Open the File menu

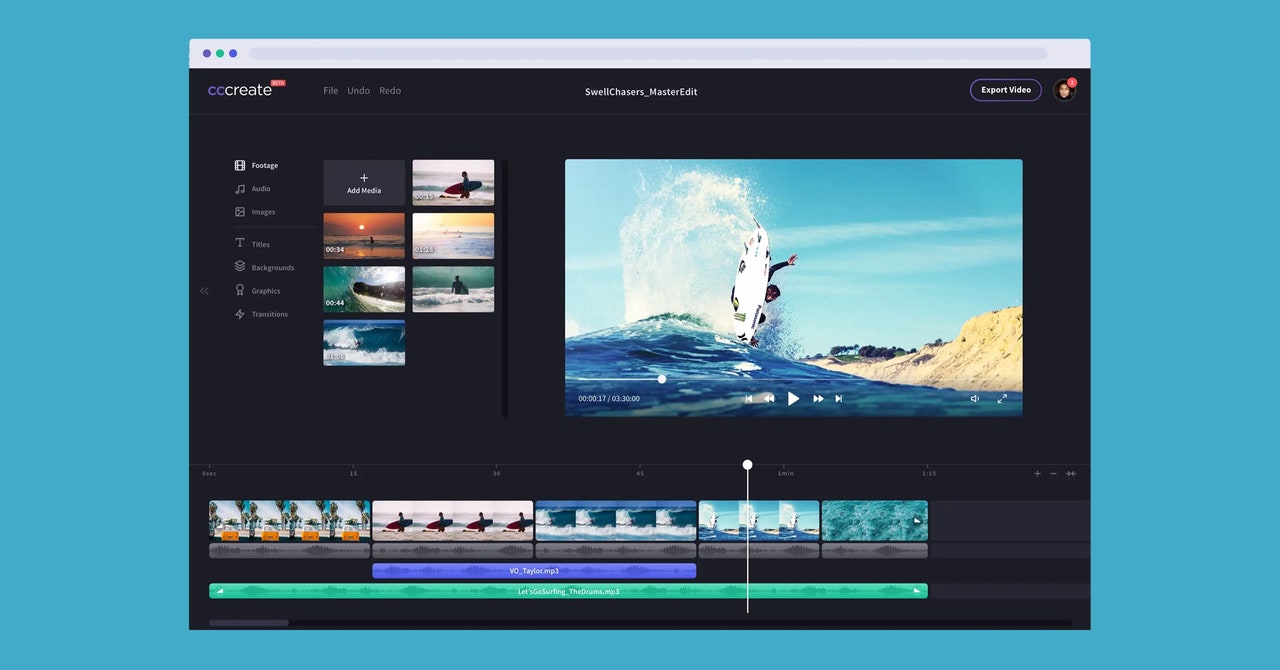point(331,91)
